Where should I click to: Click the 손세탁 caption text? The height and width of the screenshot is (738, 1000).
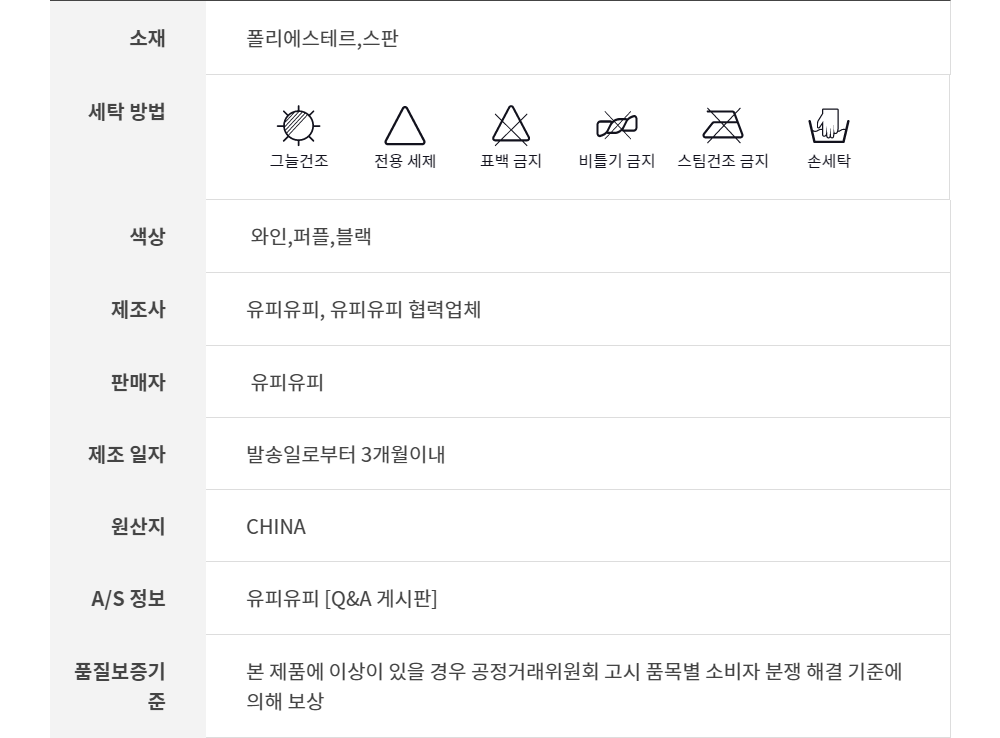(828, 161)
